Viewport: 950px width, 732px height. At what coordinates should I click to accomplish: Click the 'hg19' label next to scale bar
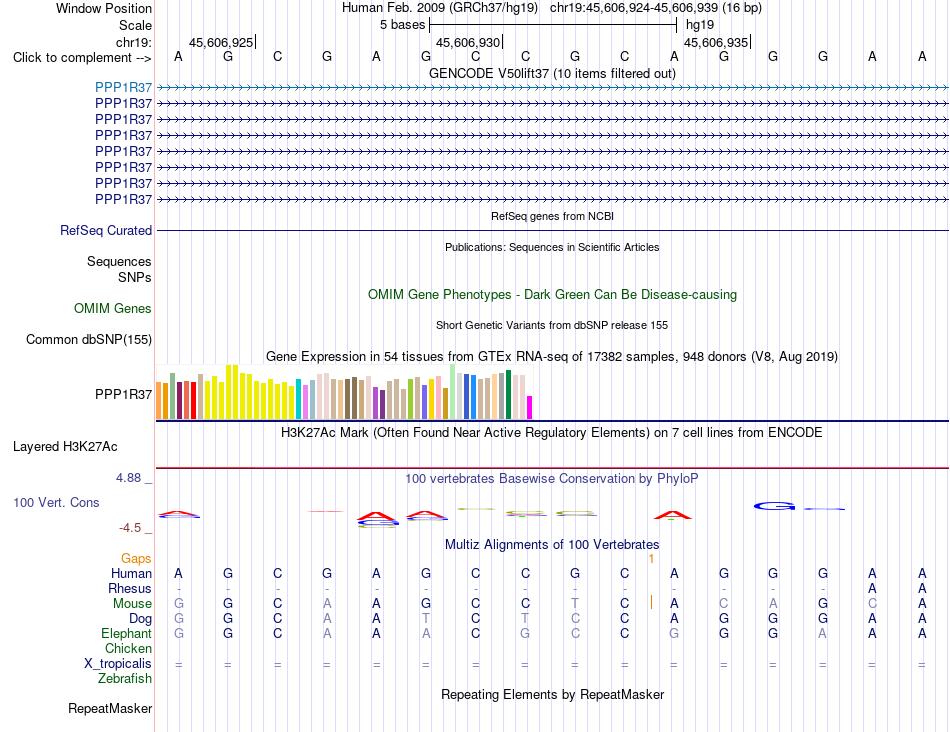pos(700,25)
